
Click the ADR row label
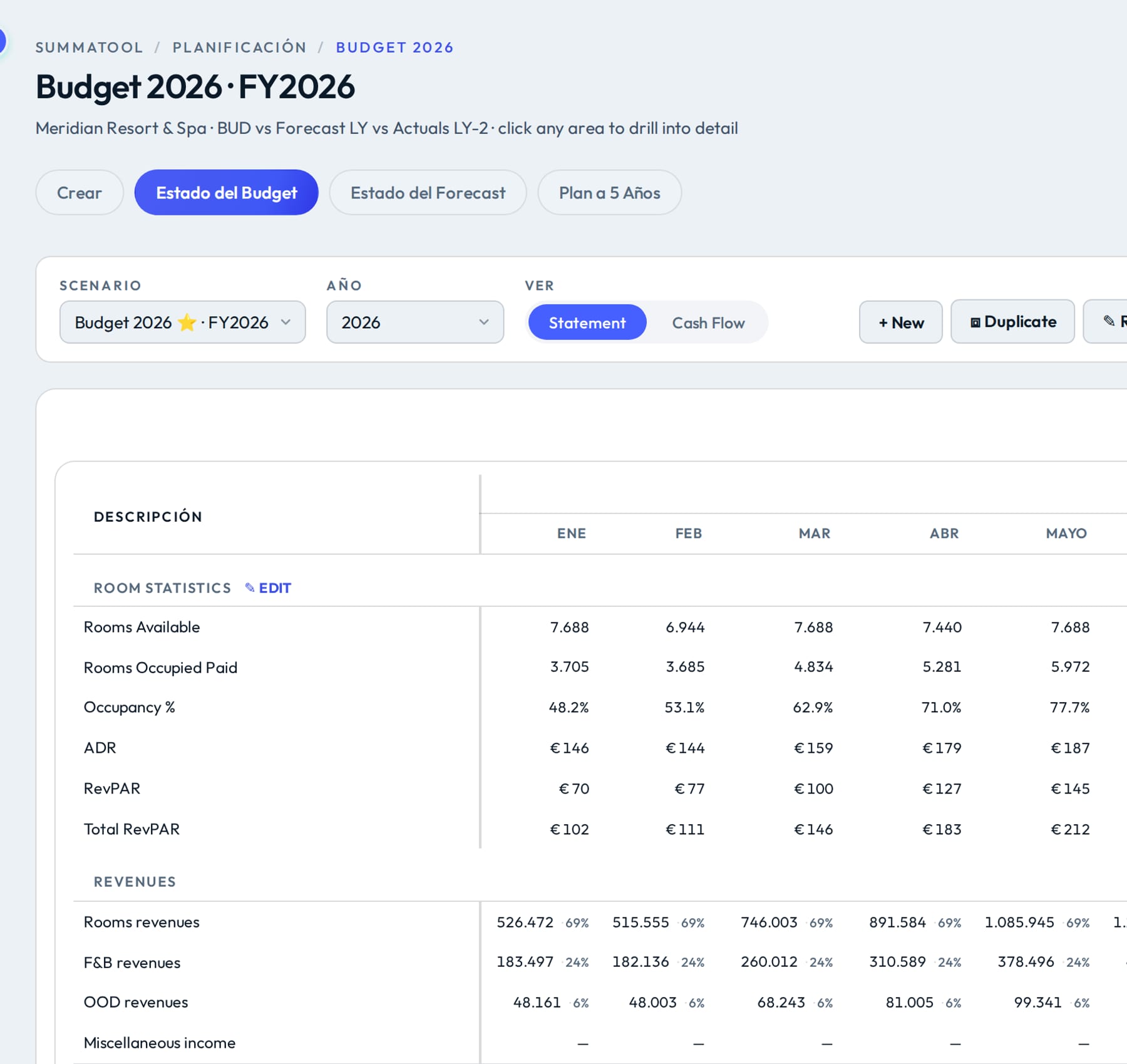pyautogui.click(x=100, y=748)
